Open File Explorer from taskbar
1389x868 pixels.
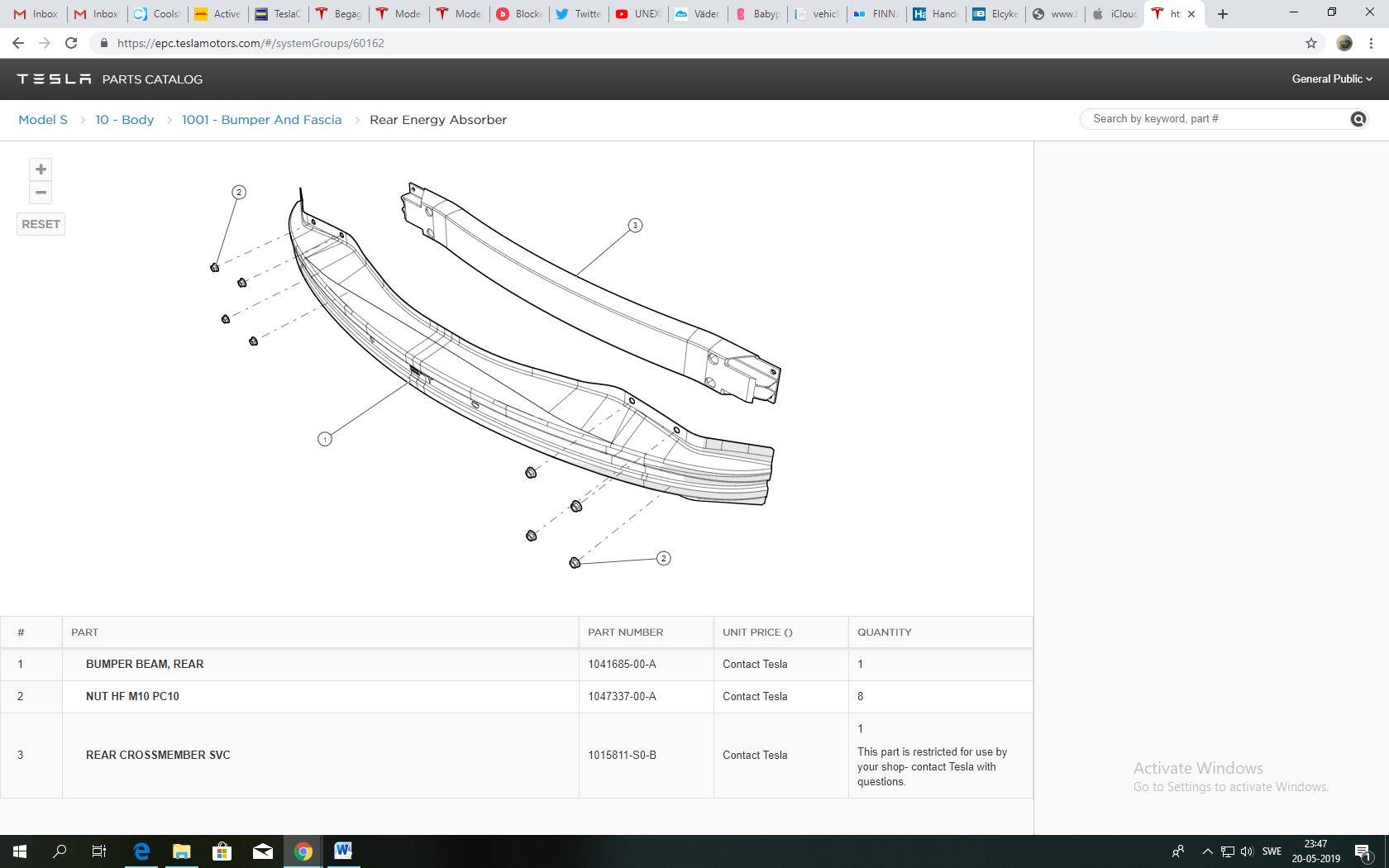tap(182, 851)
